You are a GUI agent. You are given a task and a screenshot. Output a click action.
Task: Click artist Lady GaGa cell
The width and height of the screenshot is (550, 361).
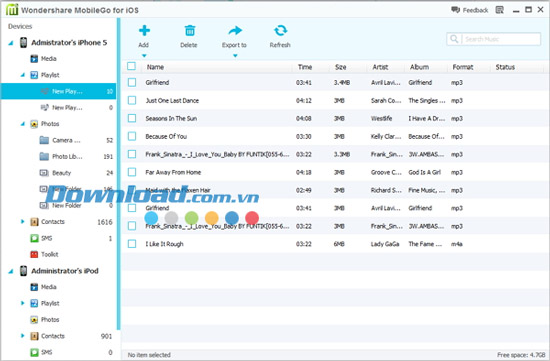tap(385, 244)
